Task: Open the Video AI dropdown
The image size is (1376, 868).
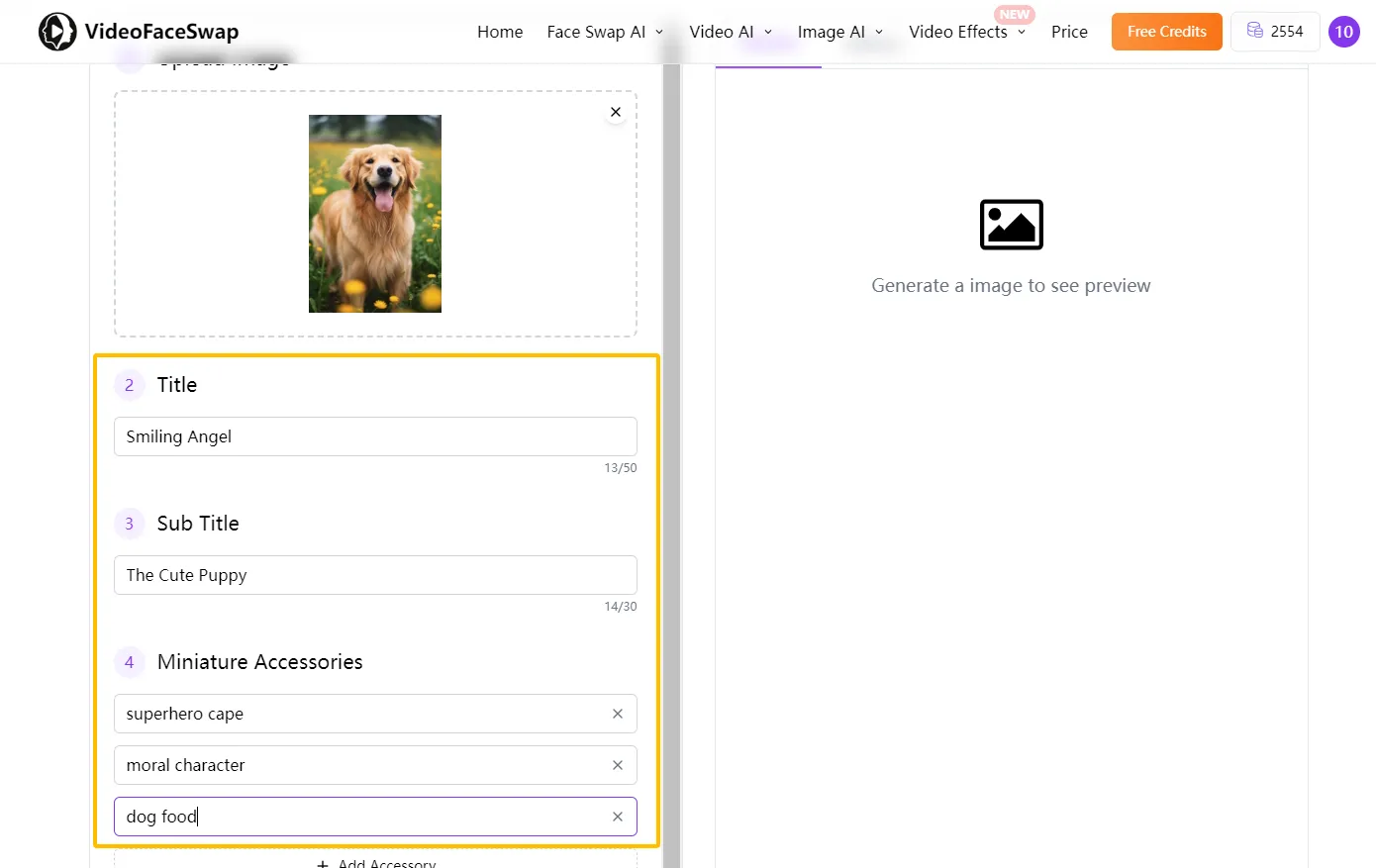Action: (731, 32)
